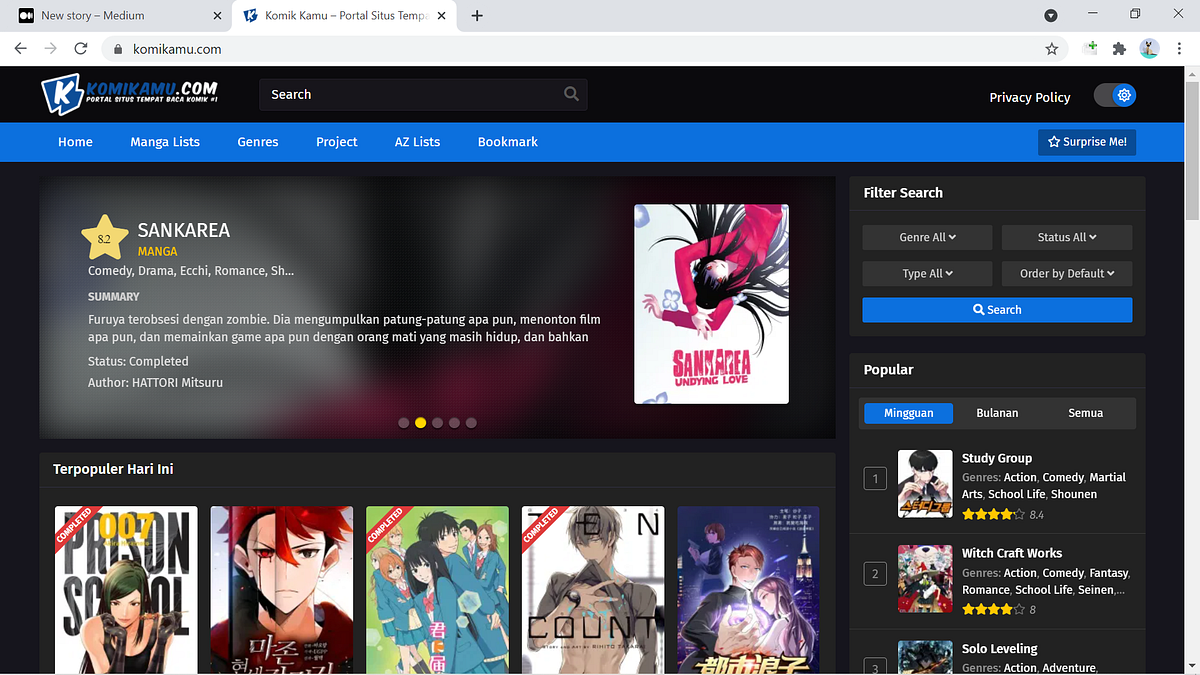
Task: Click the Study Group thumbnail
Action: click(925, 484)
